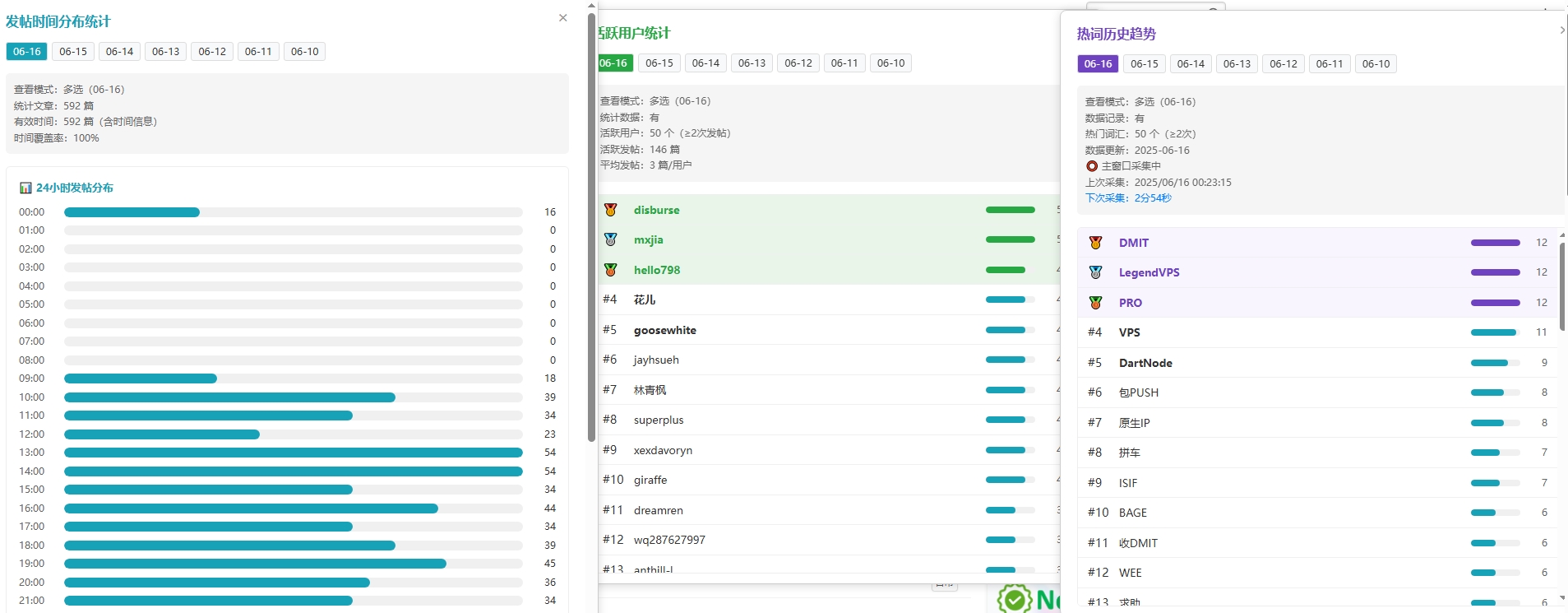Image resolution: width=1568 pixels, height=613 pixels.
Task: Click the bronze medal icon beside hello798
Action: point(611,270)
